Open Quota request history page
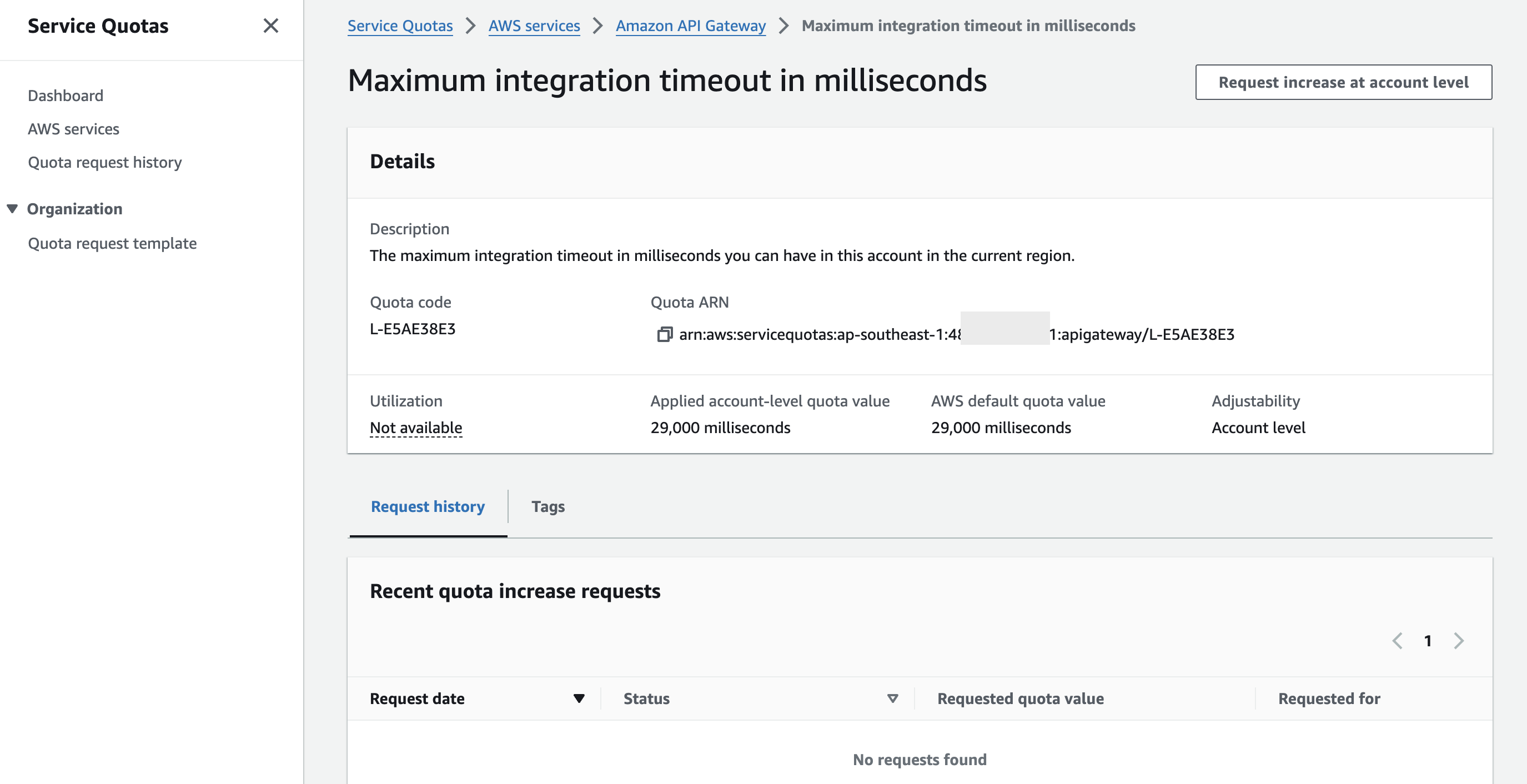Viewport: 1527px width, 784px height. coord(105,162)
